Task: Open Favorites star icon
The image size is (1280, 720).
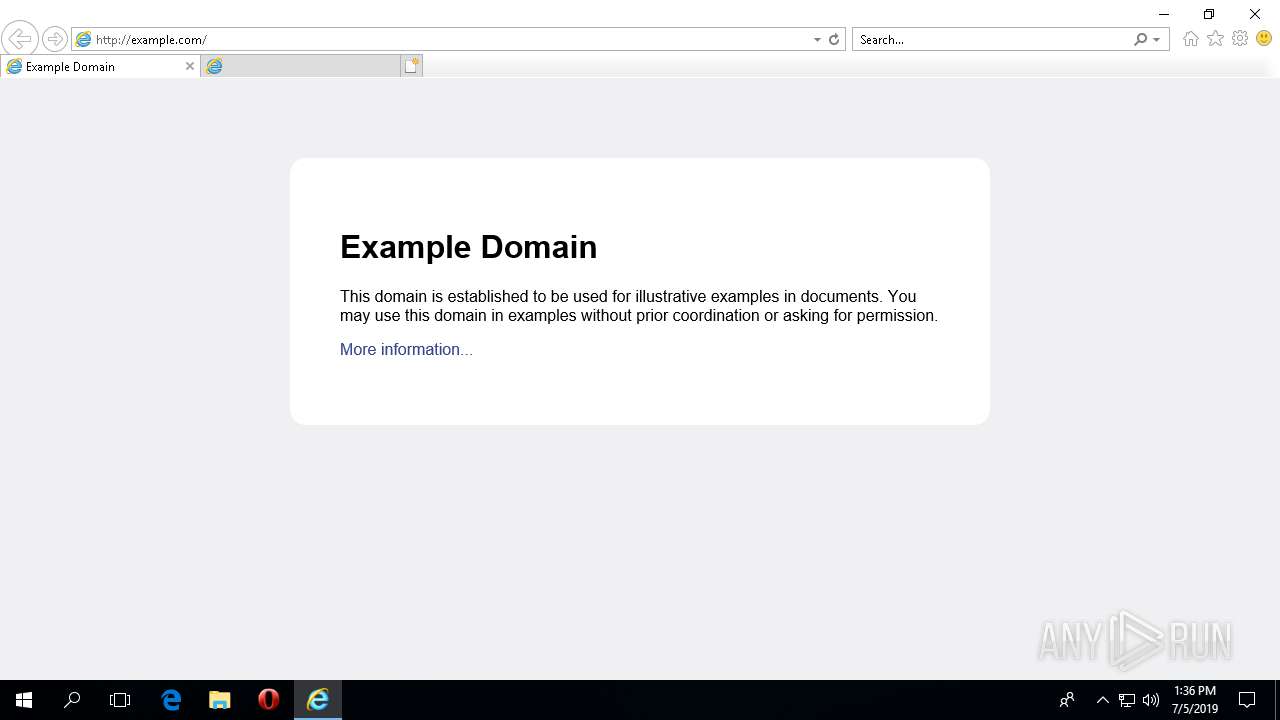Action: click(x=1215, y=39)
